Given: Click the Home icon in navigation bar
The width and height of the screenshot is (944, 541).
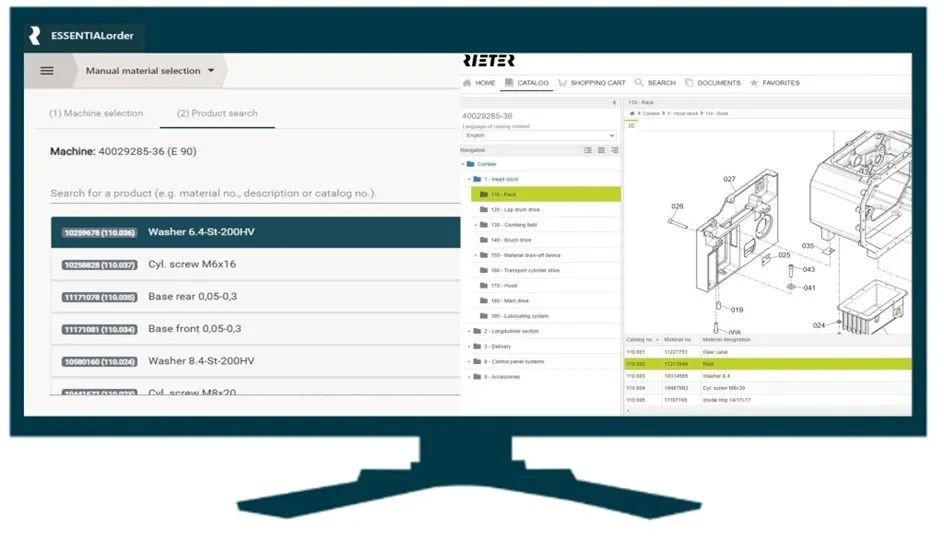Looking at the screenshot, I should point(467,83).
